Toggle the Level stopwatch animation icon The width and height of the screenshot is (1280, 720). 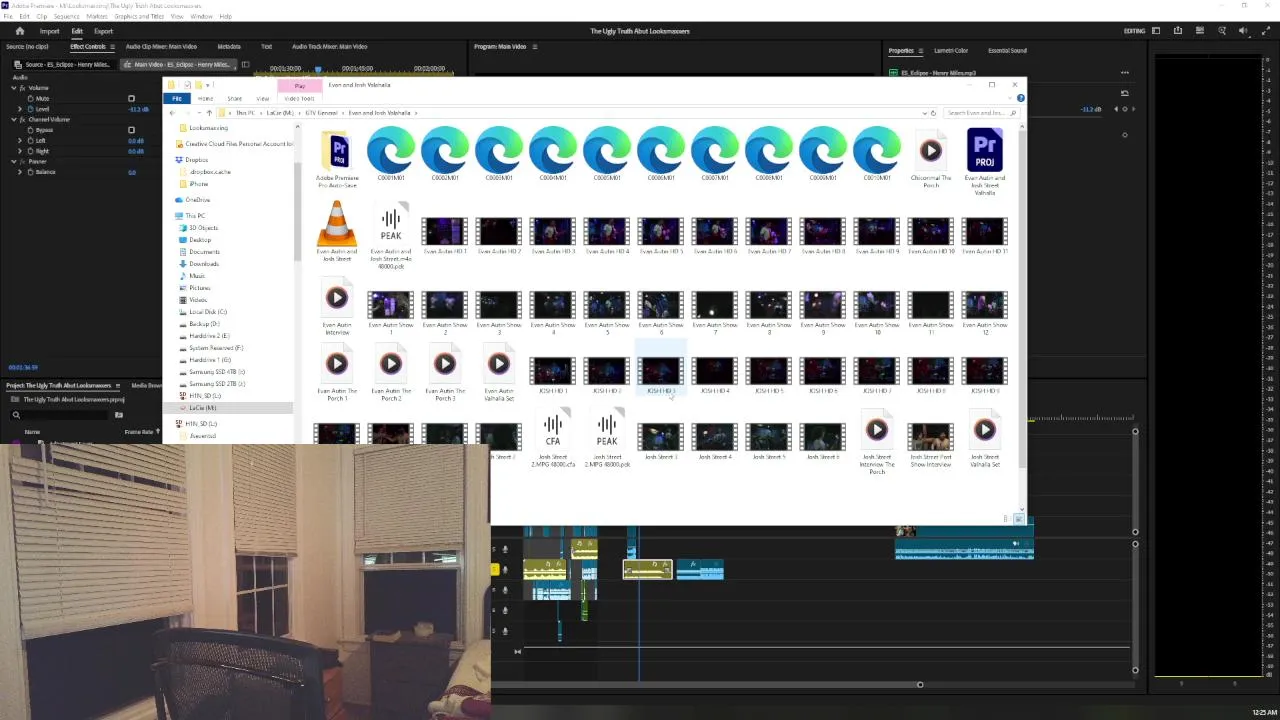[30, 109]
